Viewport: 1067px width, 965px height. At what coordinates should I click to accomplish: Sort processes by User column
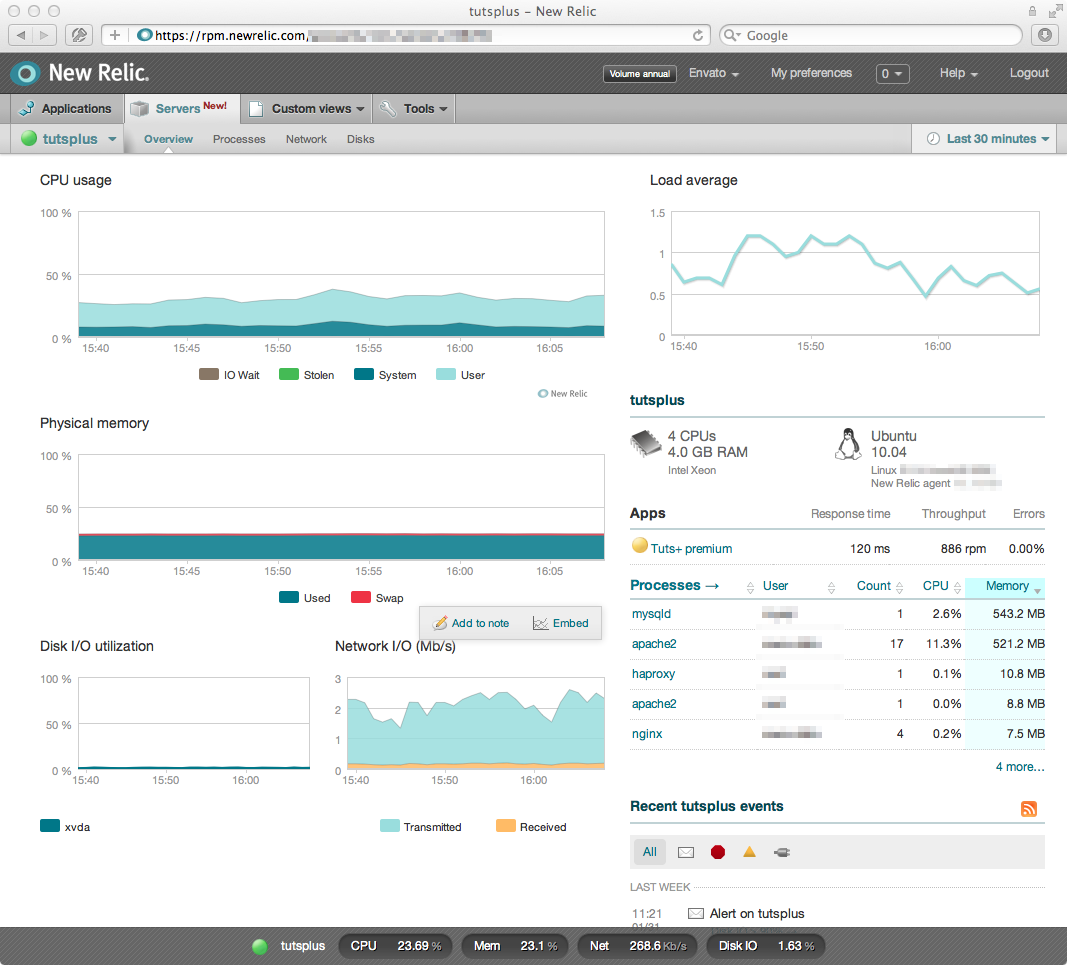pos(775,586)
